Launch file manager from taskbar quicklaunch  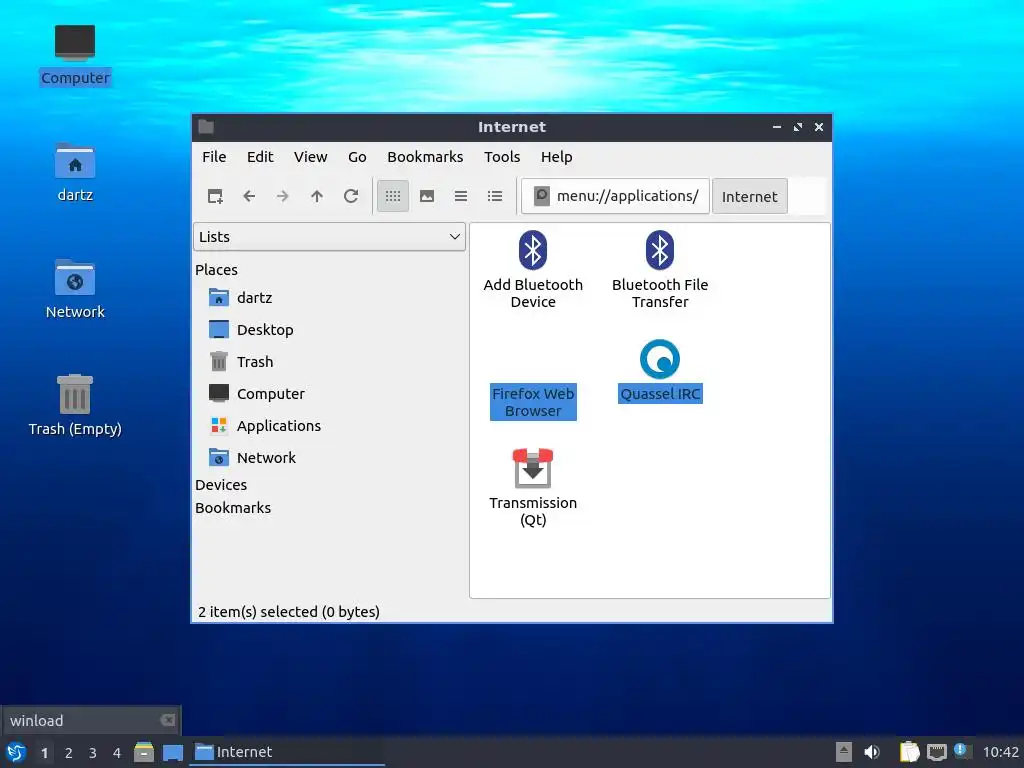[x=144, y=752]
